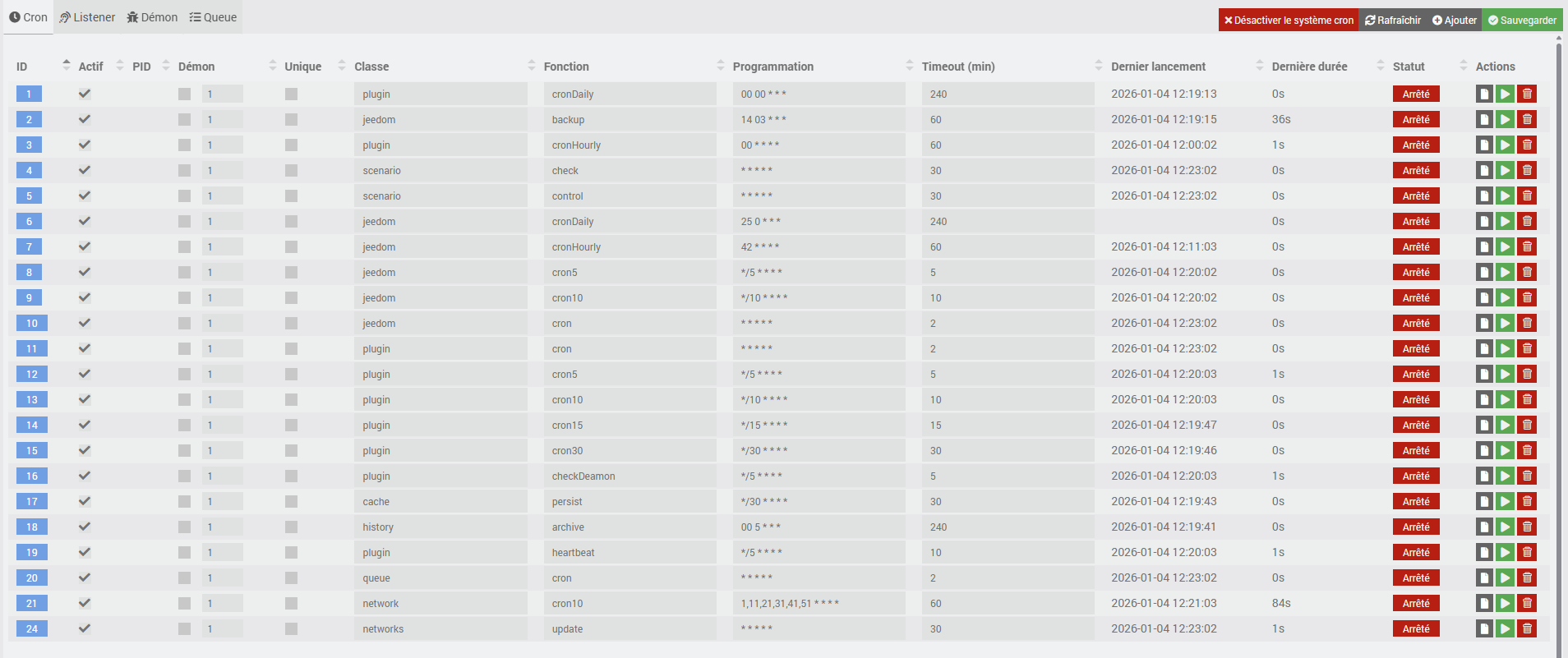Run cron job ID 2 backup

[1505, 119]
